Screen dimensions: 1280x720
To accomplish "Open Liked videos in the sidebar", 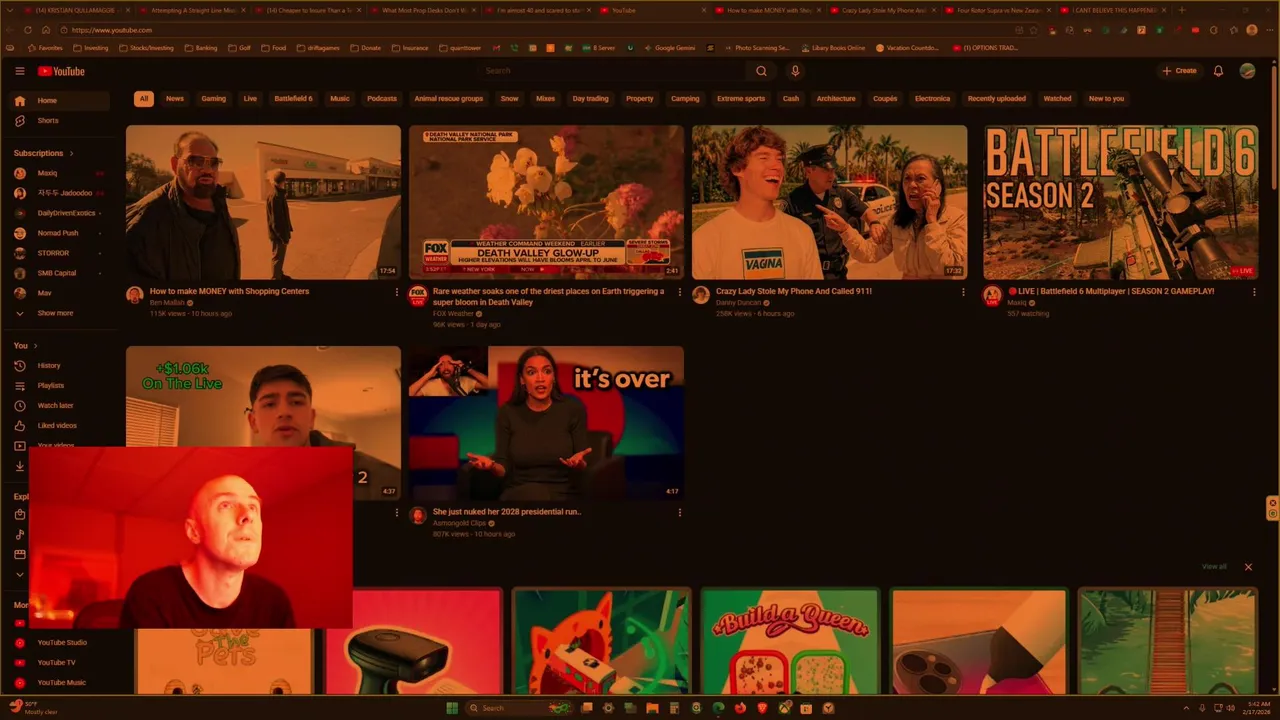I will click(61, 426).
